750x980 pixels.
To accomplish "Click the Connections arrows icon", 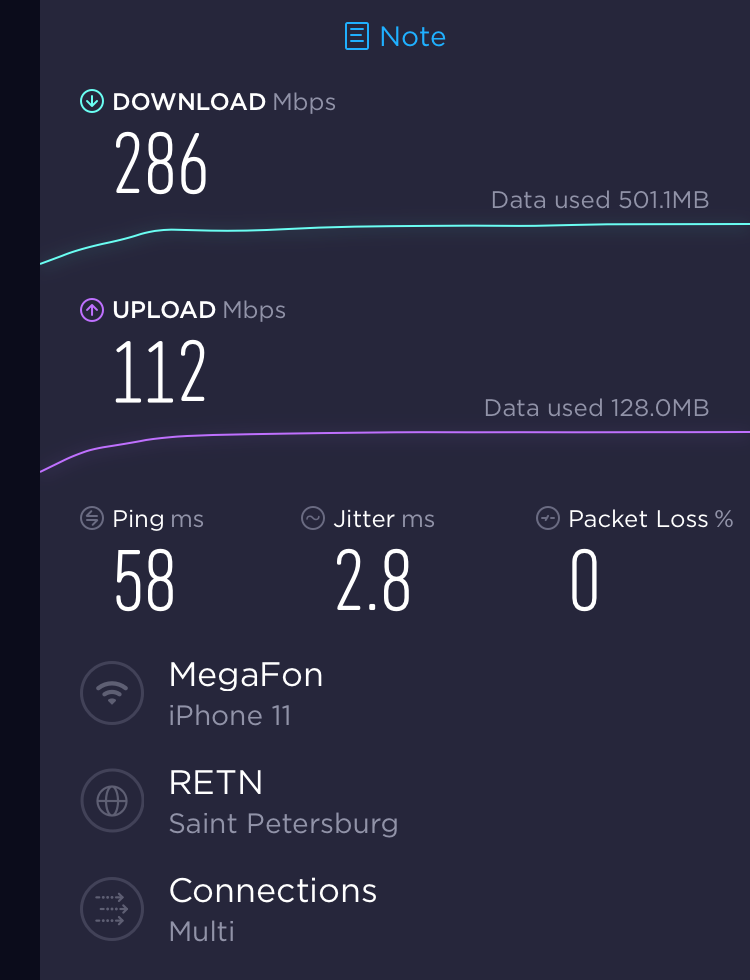I will (112, 909).
